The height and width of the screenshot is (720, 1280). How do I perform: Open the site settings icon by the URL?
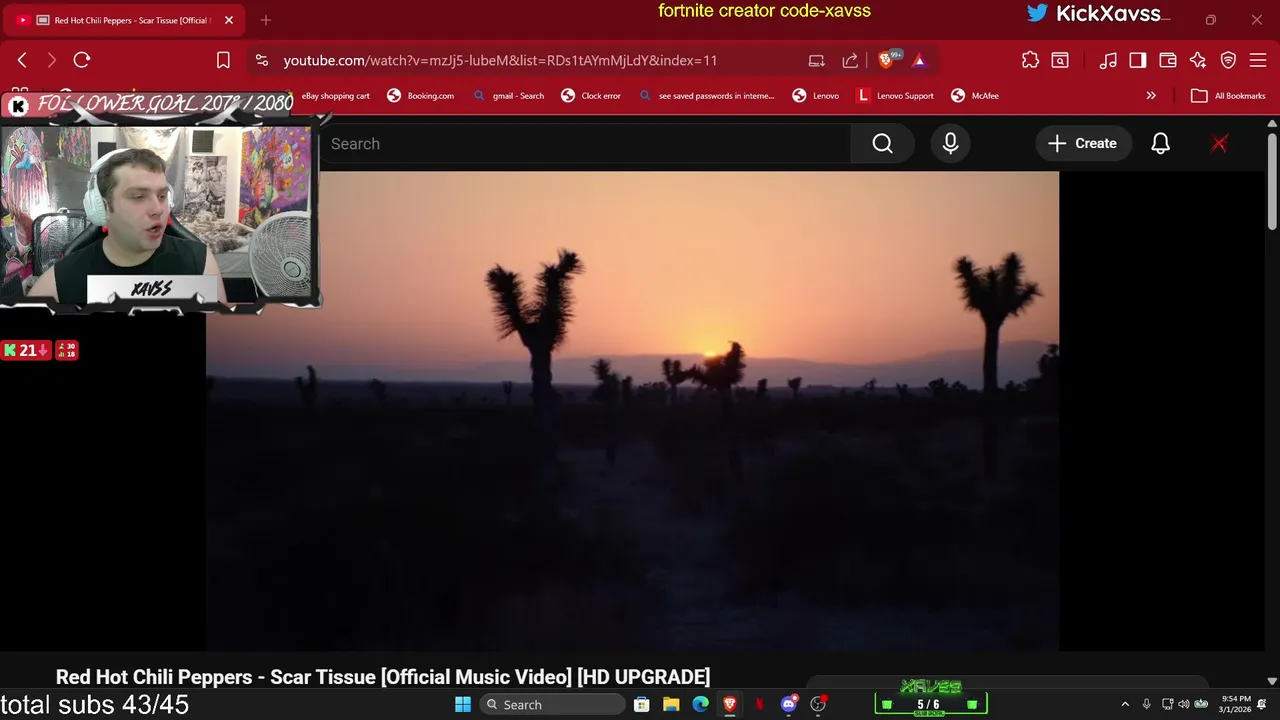tap(262, 60)
